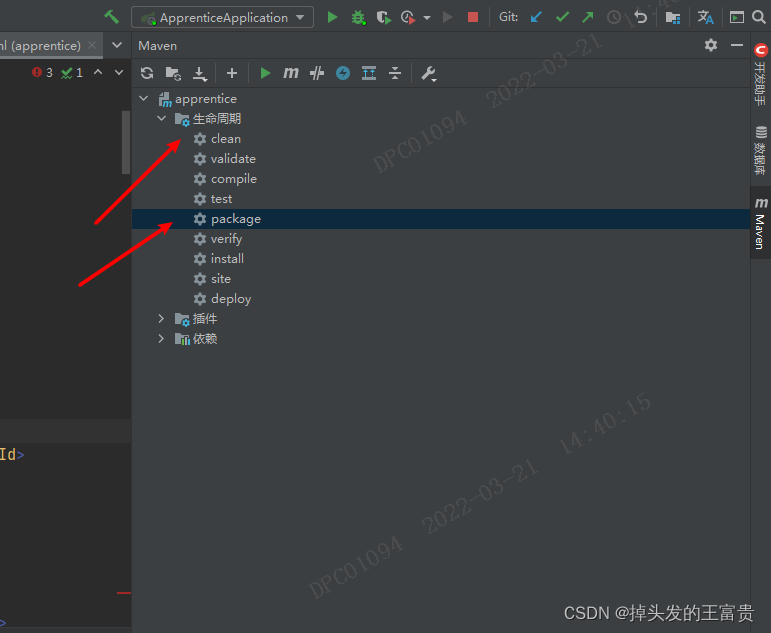
Task: Click the apprentice project label
Action: 206,99
